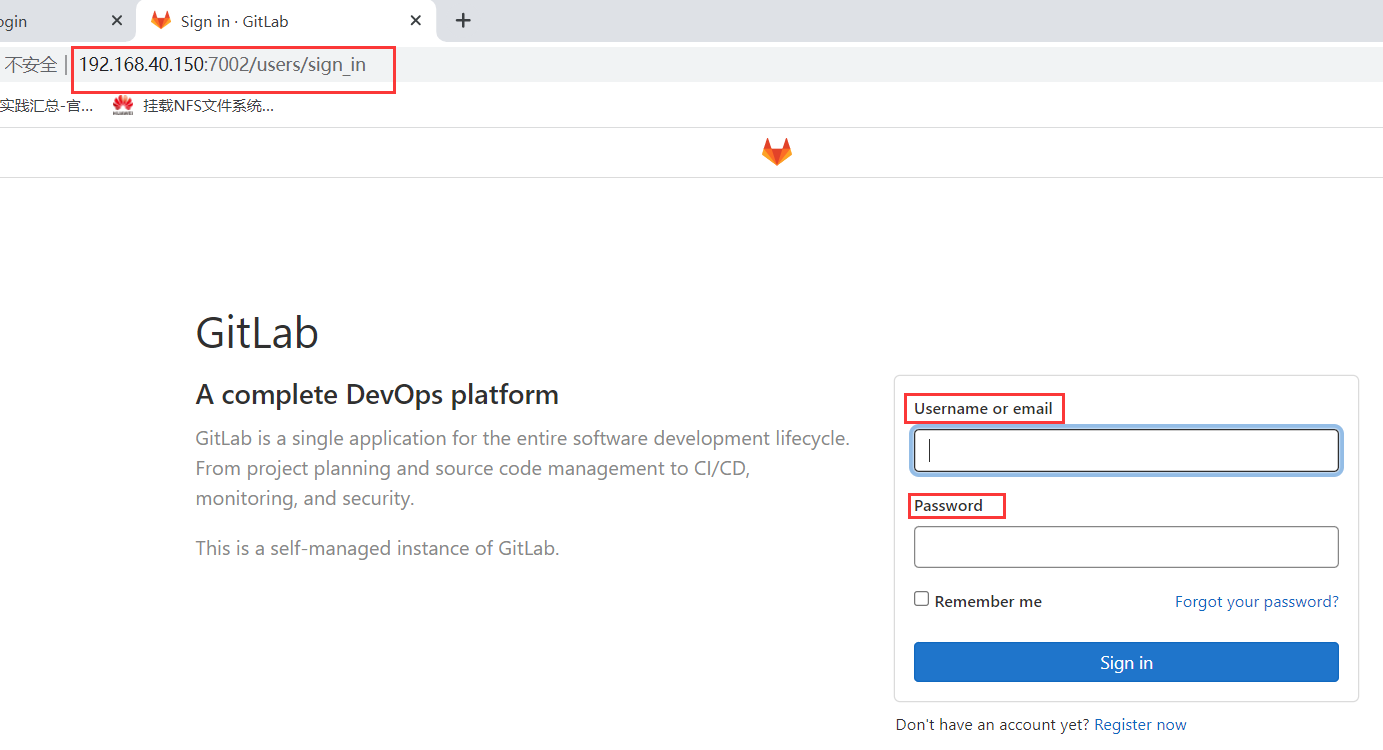Focus the Password input field

pyautogui.click(x=1126, y=547)
